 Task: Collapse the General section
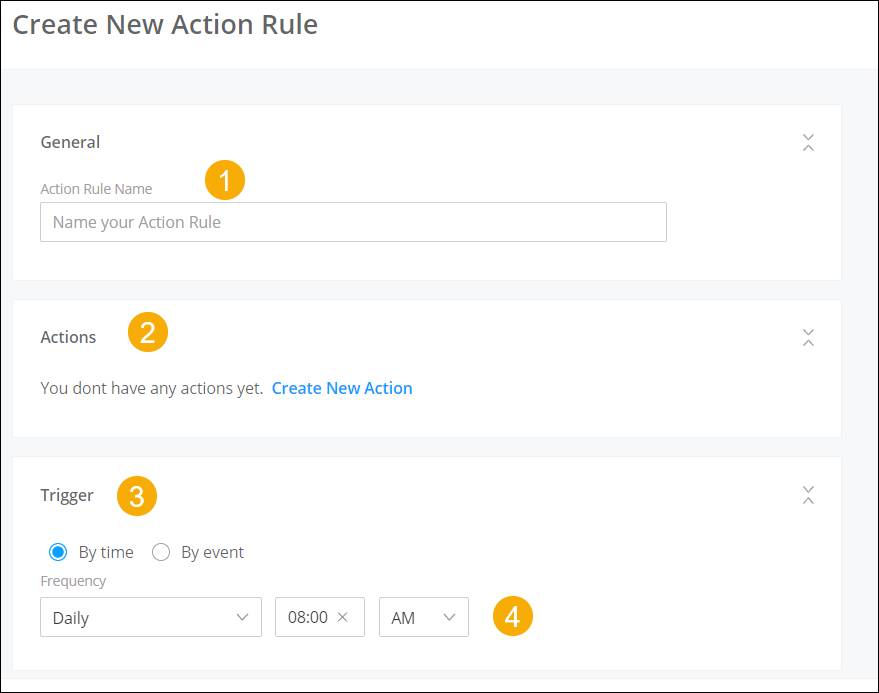(808, 143)
